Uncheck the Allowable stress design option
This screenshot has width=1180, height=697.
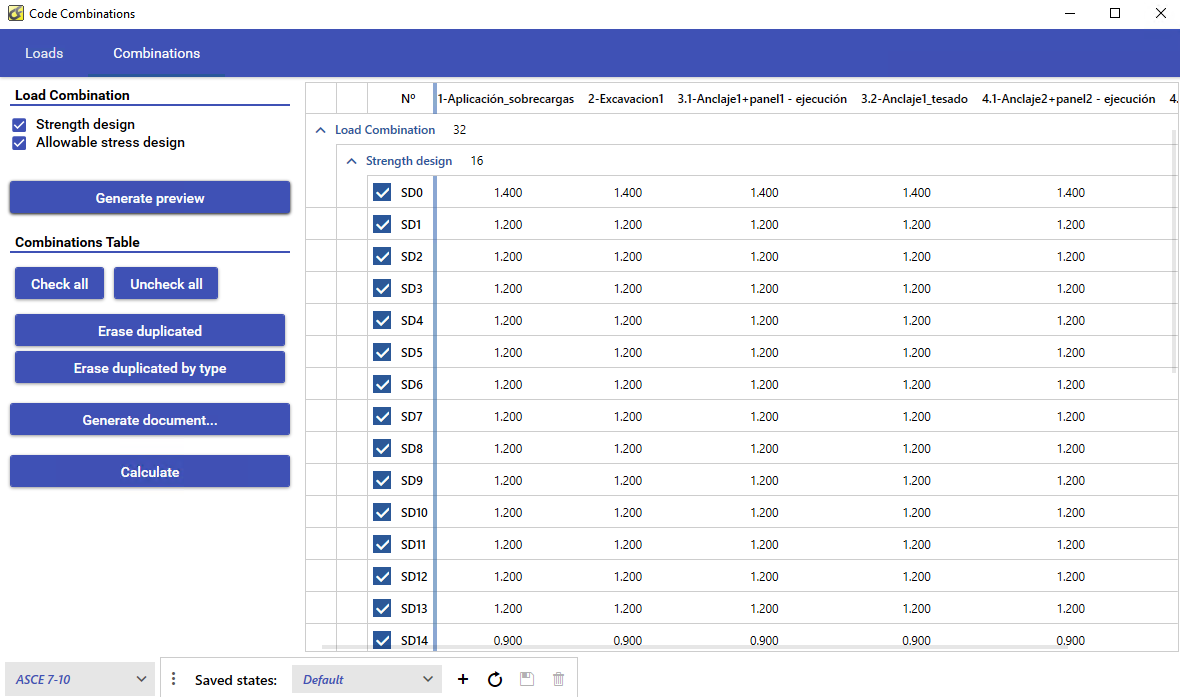(19, 143)
